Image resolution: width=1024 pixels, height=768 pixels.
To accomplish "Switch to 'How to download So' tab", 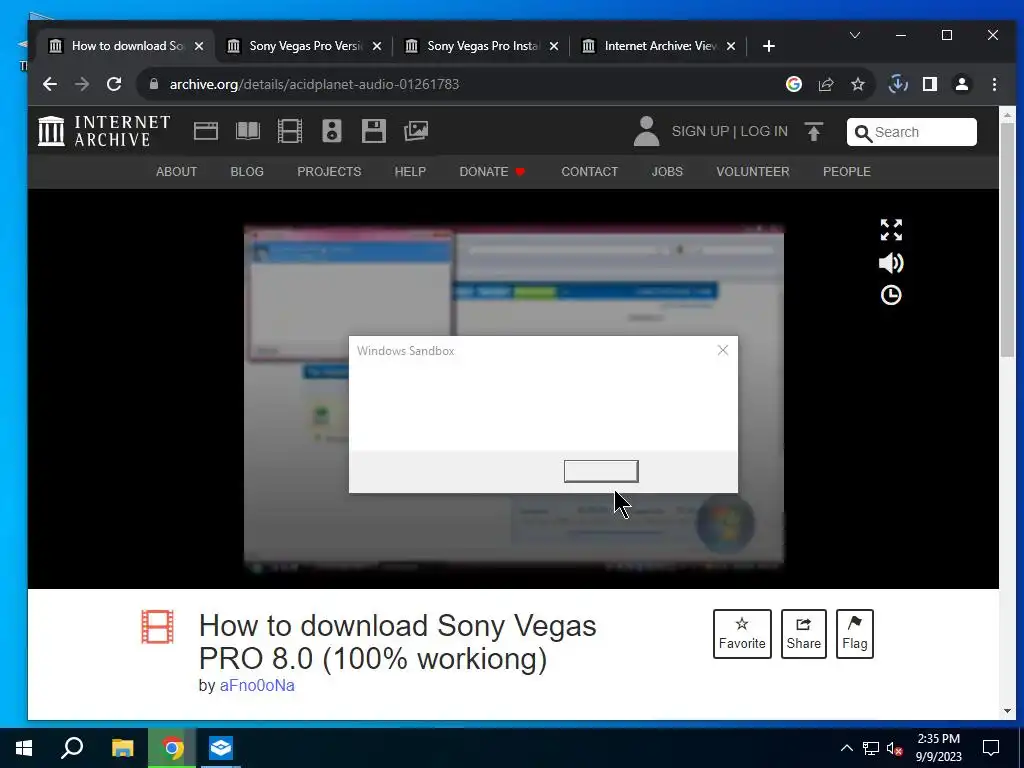I will tap(126, 46).
